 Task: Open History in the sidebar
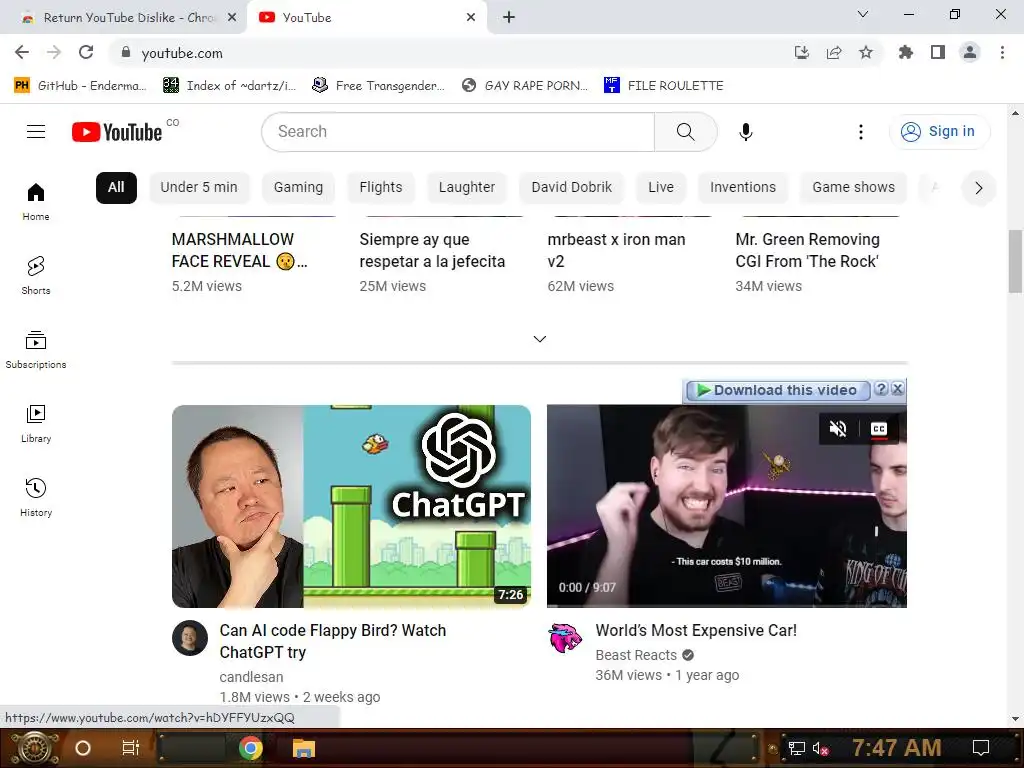click(x=36, y=497)
